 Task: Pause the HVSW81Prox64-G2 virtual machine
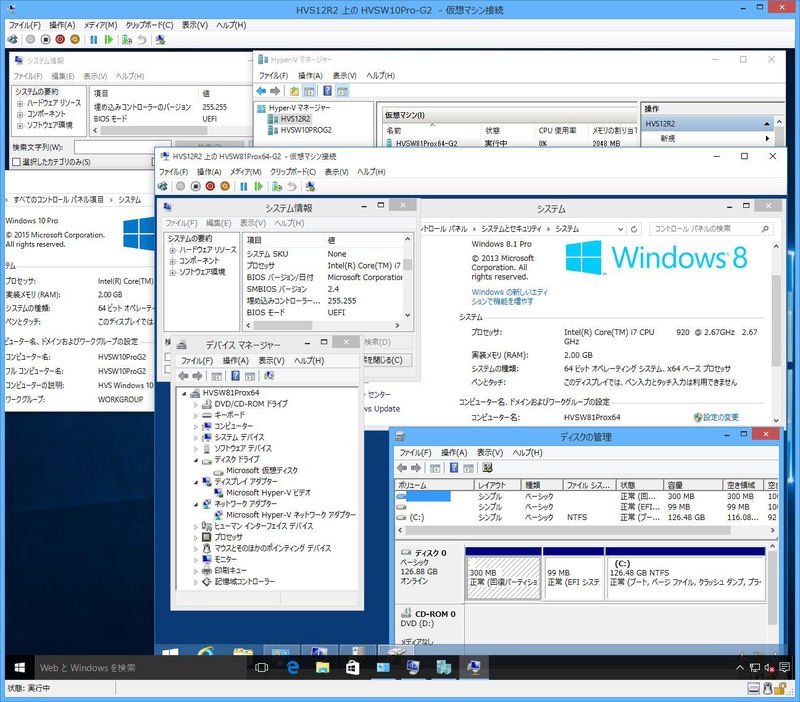click(x=244, y=186)
